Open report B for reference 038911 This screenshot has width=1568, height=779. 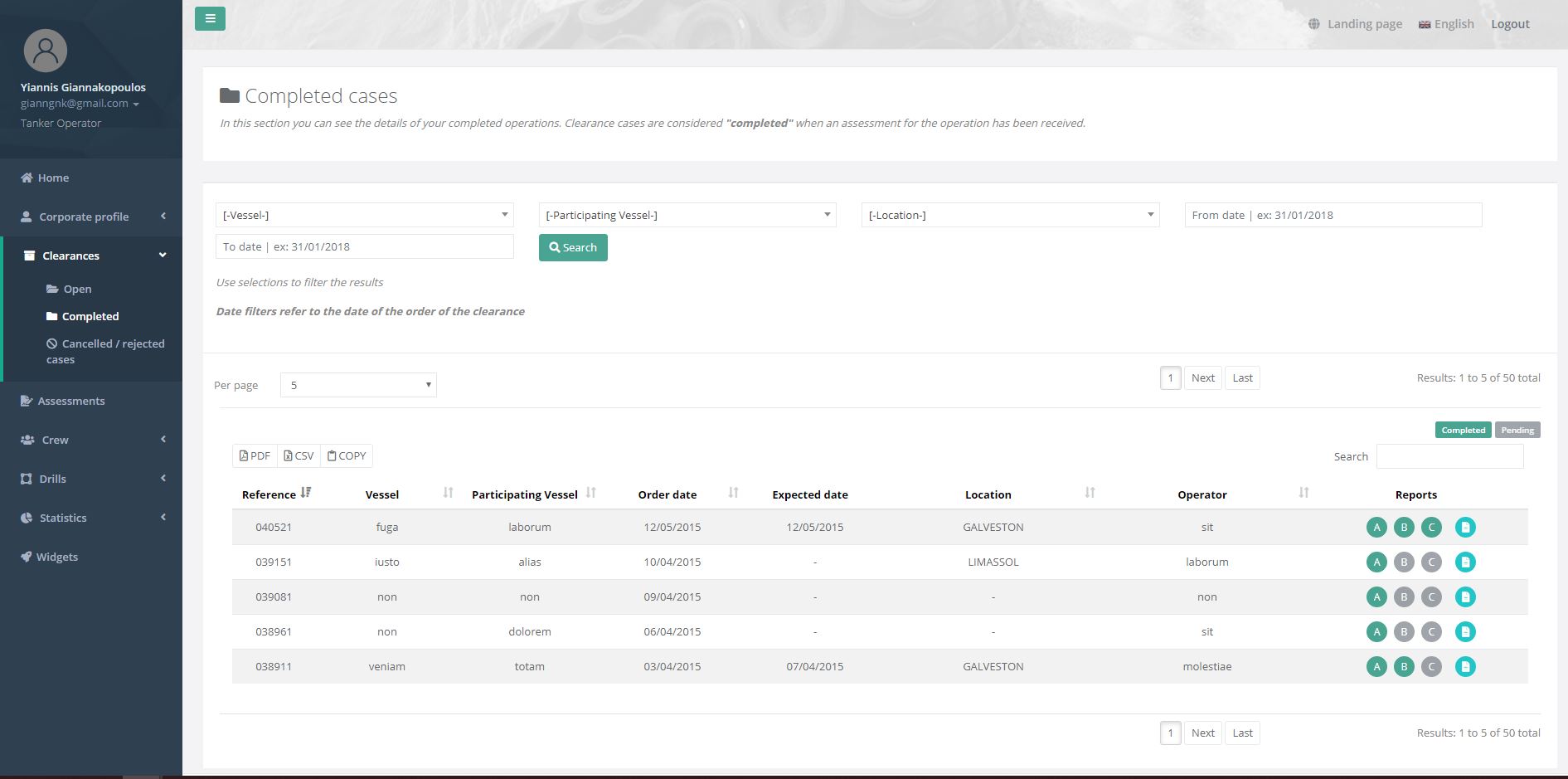pyautogui.click(x=1404, y=667)
